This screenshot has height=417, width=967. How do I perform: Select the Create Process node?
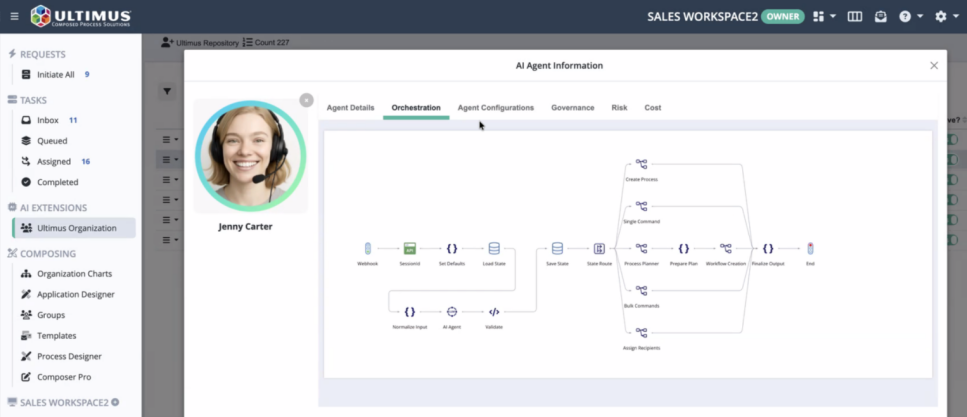tap(641, 165)
